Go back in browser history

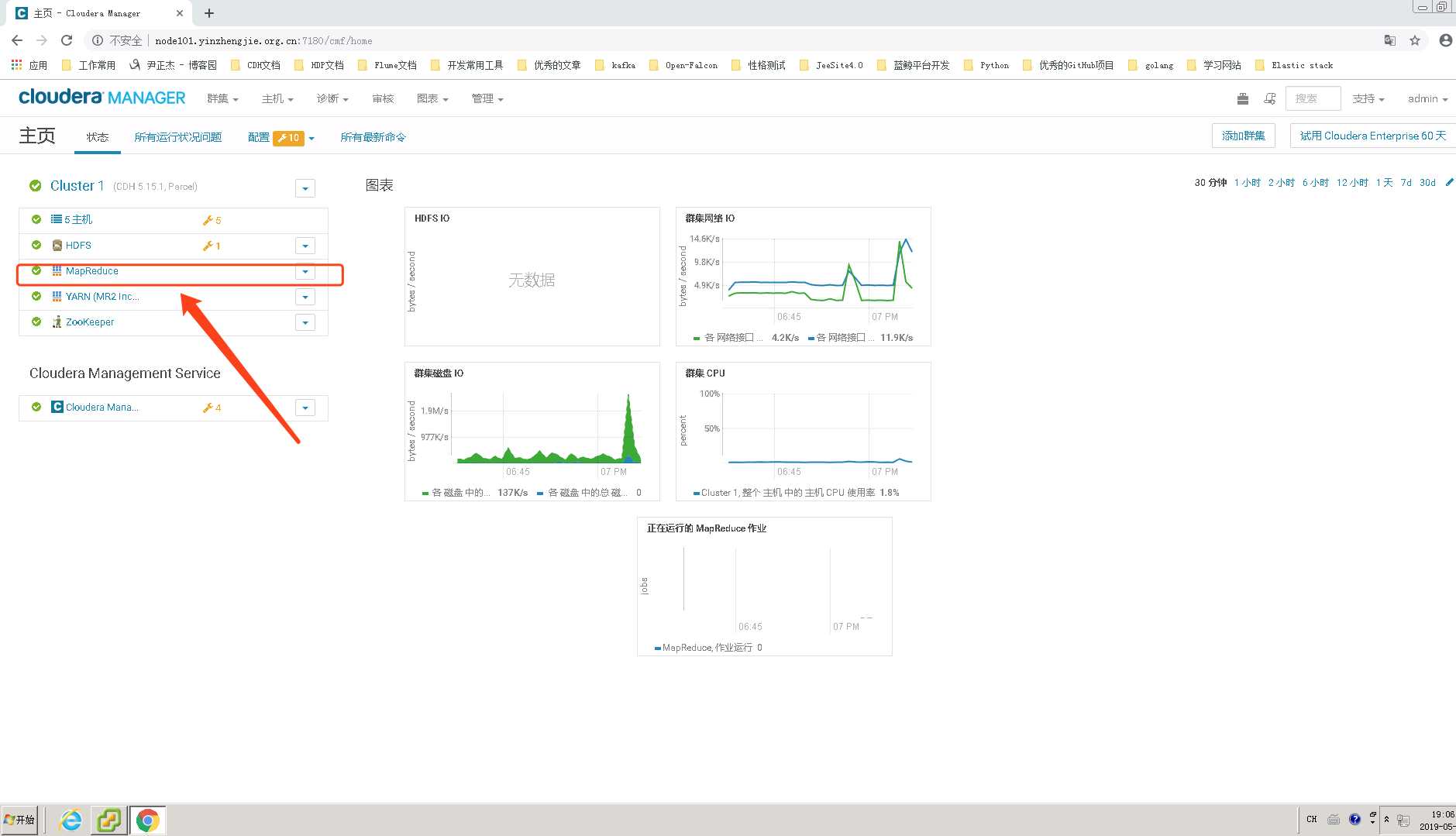[x=17, y=40]
